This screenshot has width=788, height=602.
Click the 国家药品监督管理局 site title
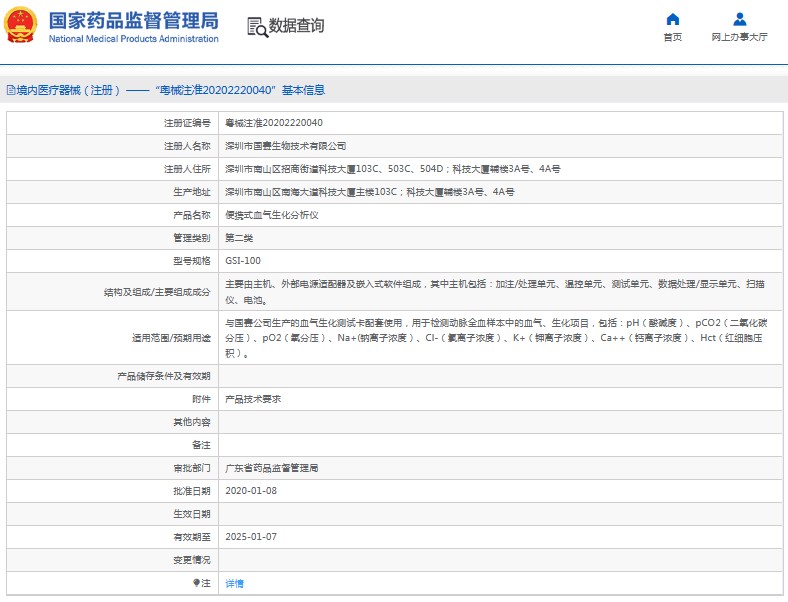point(133,19)
